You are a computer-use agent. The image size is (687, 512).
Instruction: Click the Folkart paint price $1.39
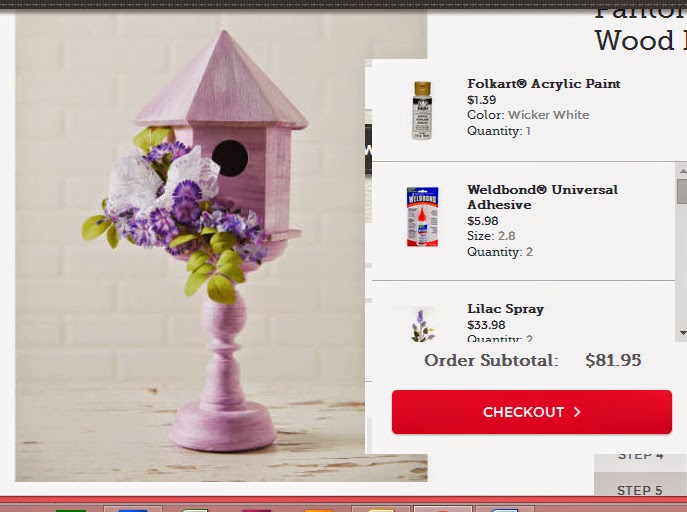pyautogui.click(x=482, y=99)
